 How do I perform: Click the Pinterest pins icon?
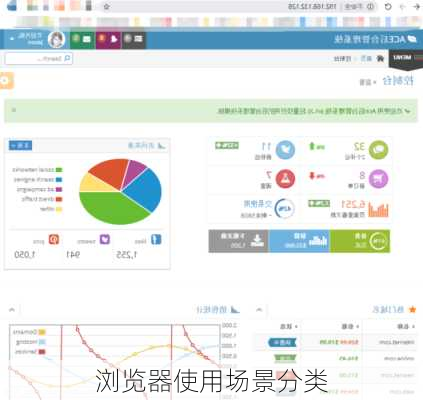point(54,239)
